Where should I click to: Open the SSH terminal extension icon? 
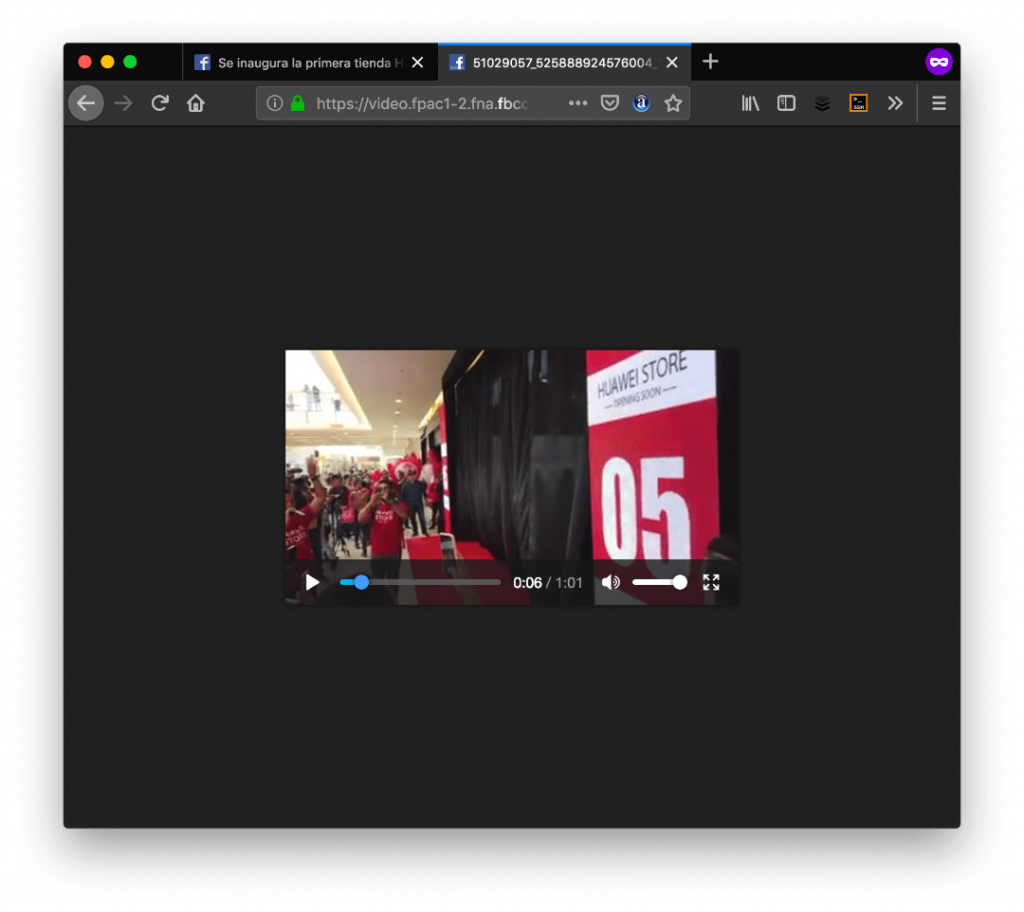pos(858,103)
